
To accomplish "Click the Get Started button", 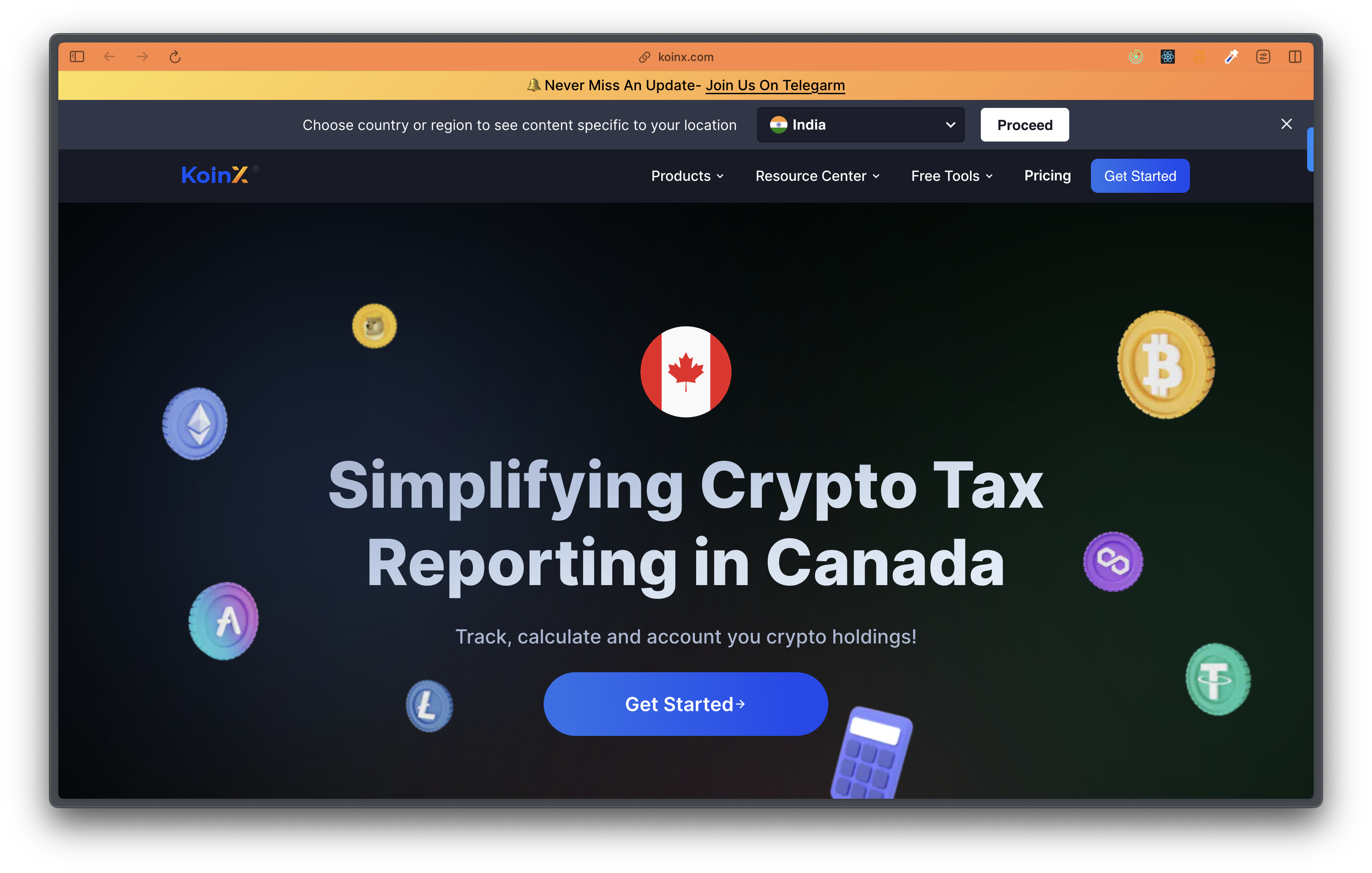I will 685,704.
